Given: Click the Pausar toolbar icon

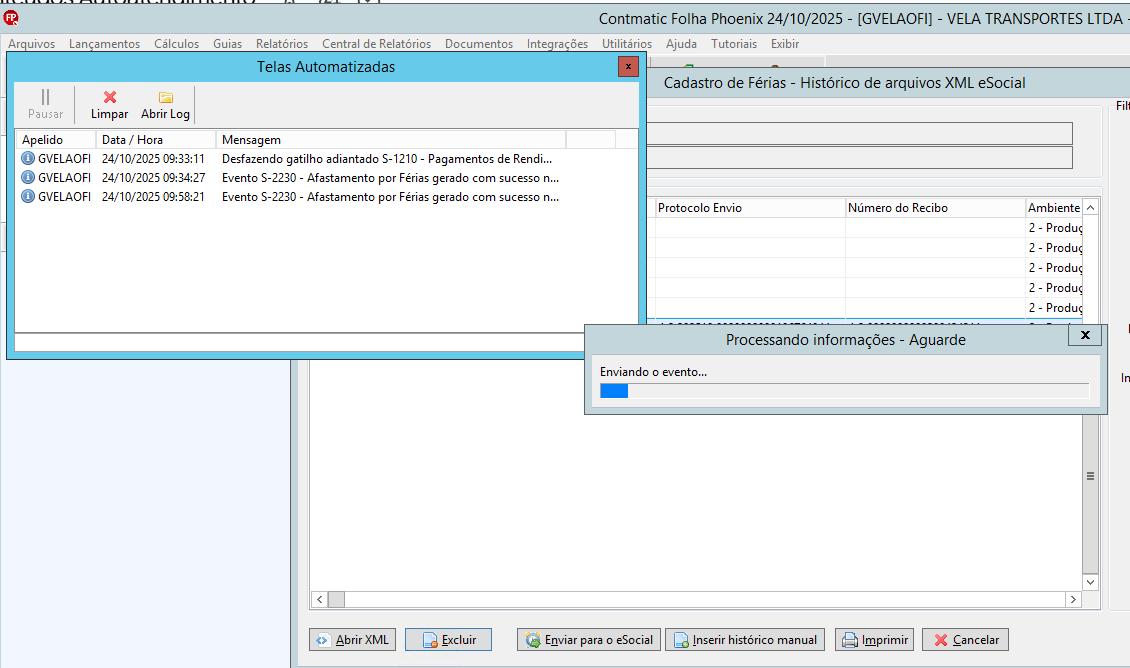Looking at the screenshot, I should tap(45, 104).
